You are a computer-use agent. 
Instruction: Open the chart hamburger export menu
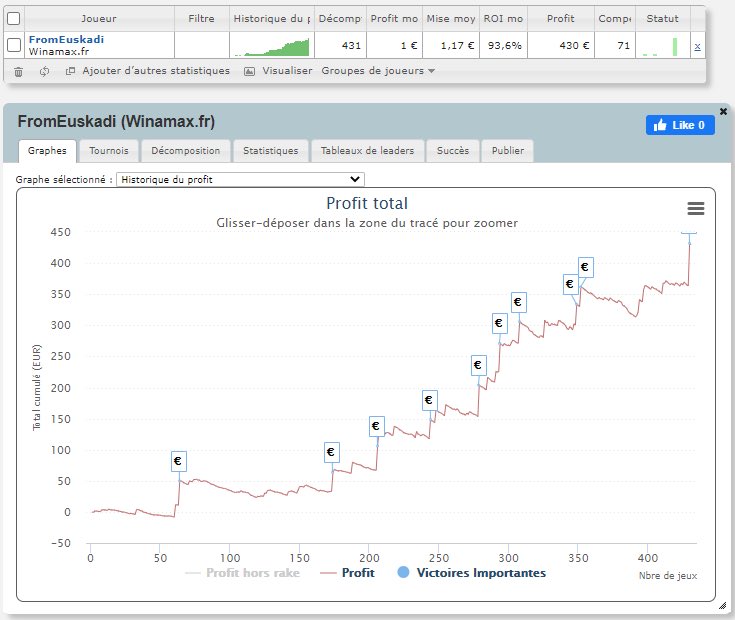click(x=696, y=208)
